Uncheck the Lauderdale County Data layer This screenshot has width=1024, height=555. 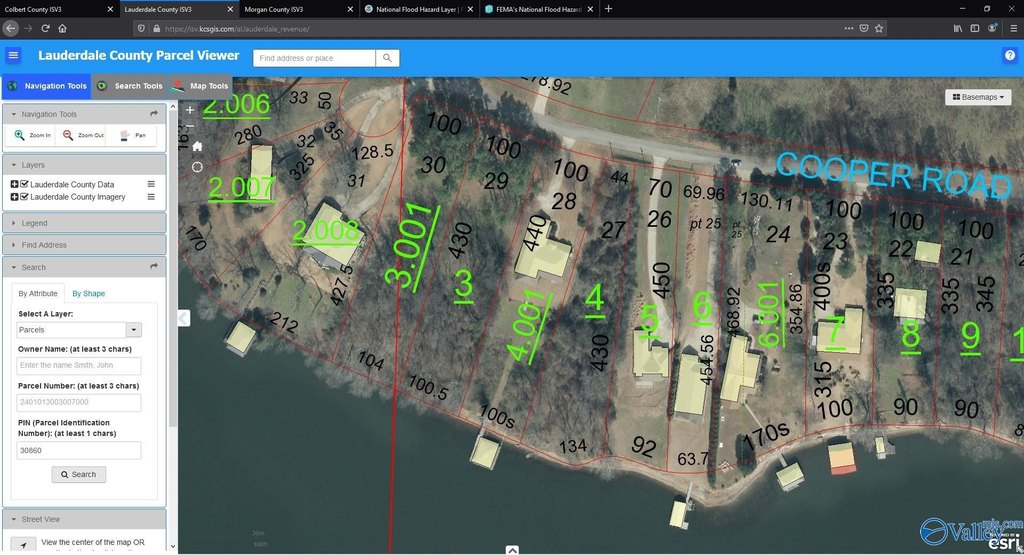pyautogui.click(x=25, y=184)
